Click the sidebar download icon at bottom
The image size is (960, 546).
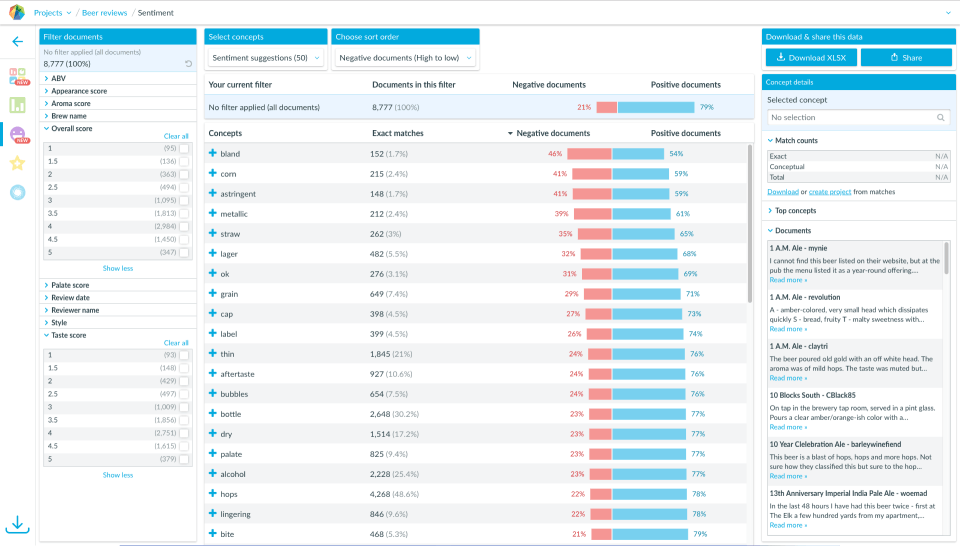coord(17,525)
